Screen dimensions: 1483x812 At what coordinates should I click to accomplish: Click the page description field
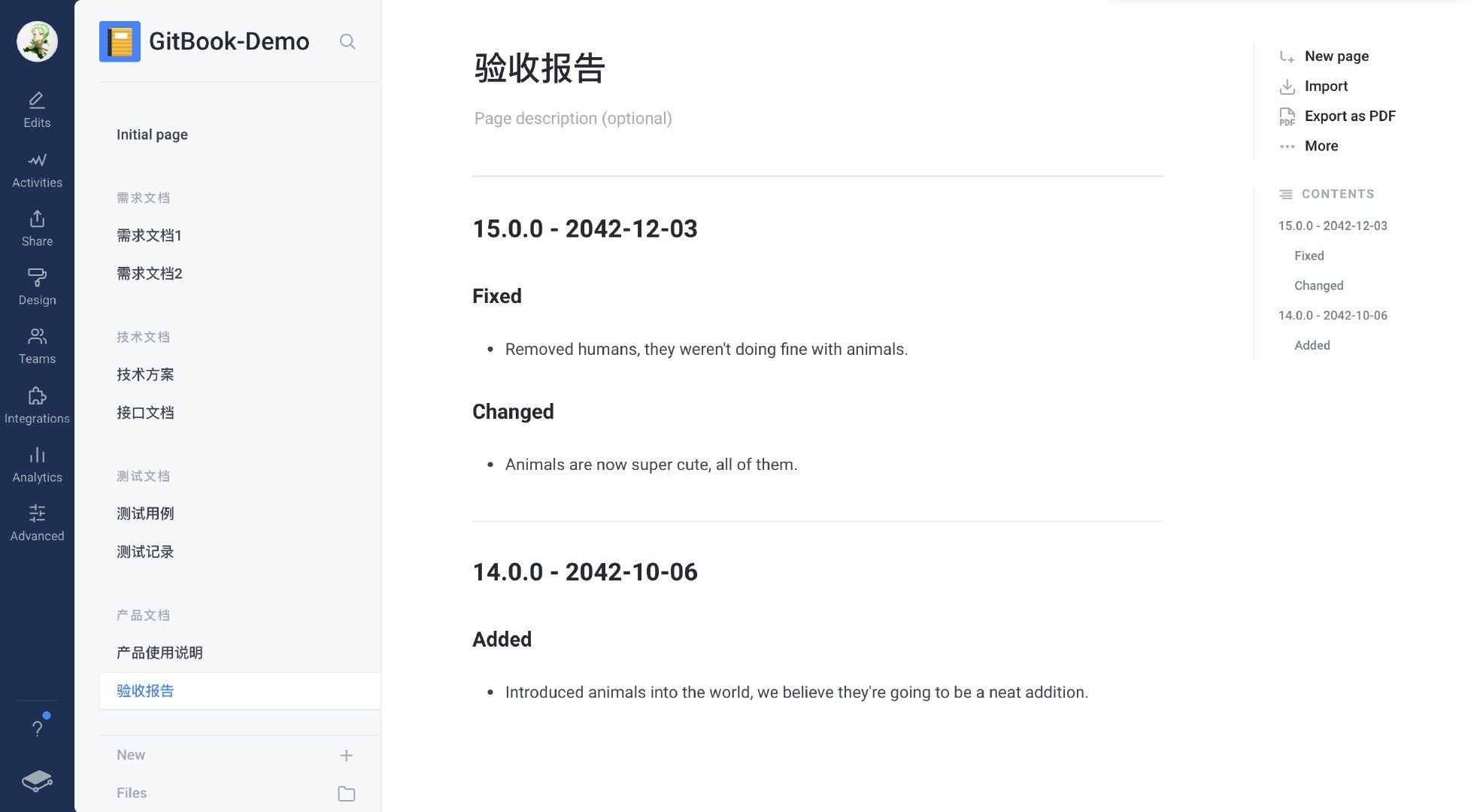pyautogui.click(x=573, y=118)
